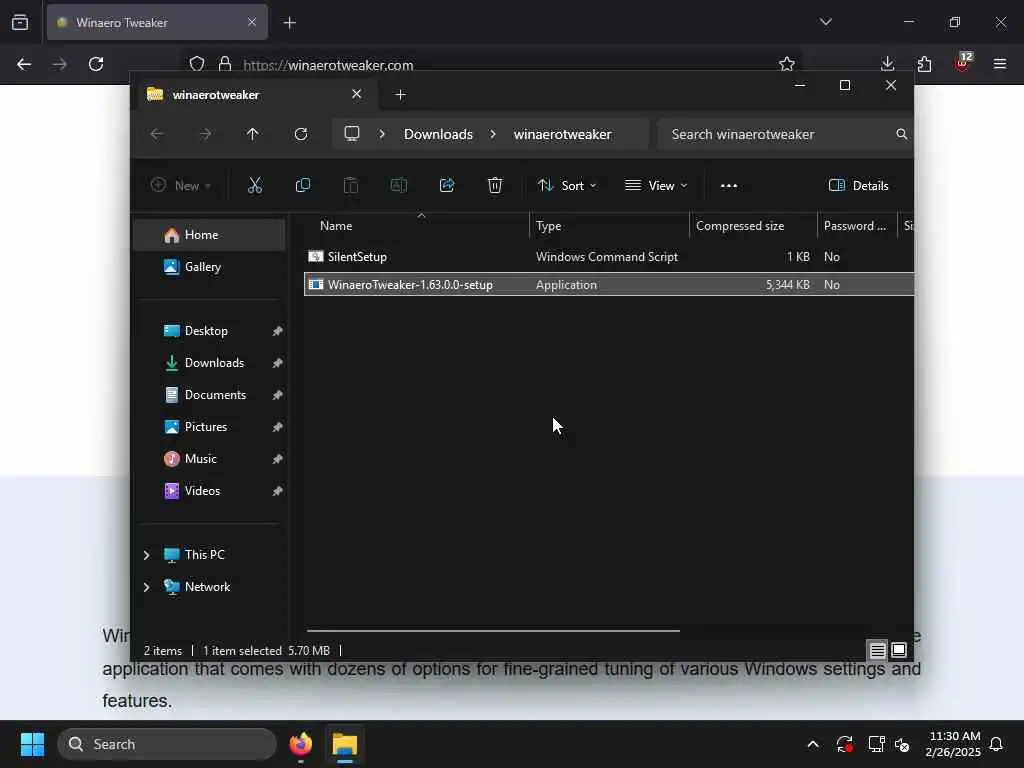Open Pictures in the navigation pane
This screenshot has height=768, width=1024.
click(210, 427)
